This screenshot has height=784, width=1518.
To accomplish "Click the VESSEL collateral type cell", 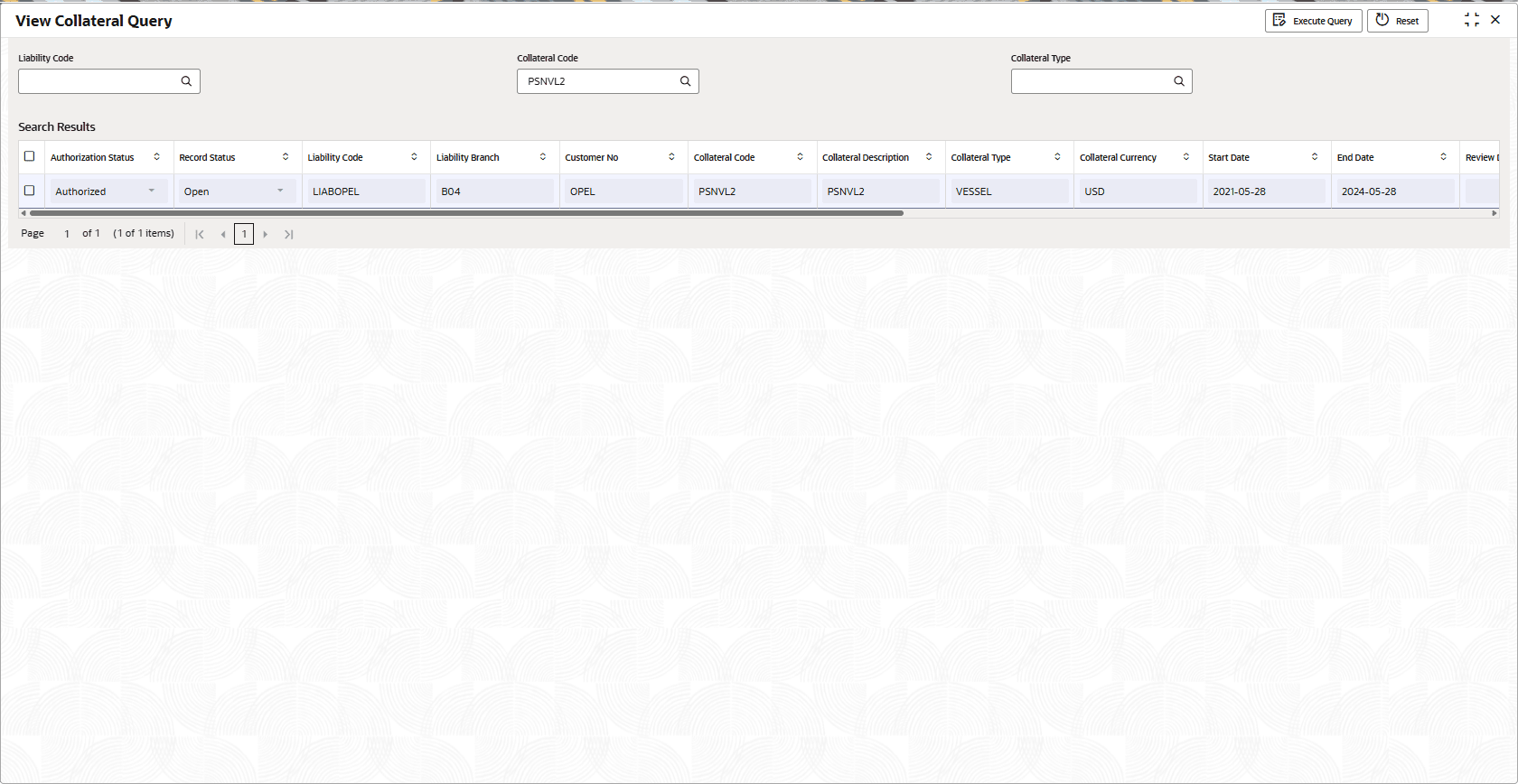I will [x=1009, y=191].
